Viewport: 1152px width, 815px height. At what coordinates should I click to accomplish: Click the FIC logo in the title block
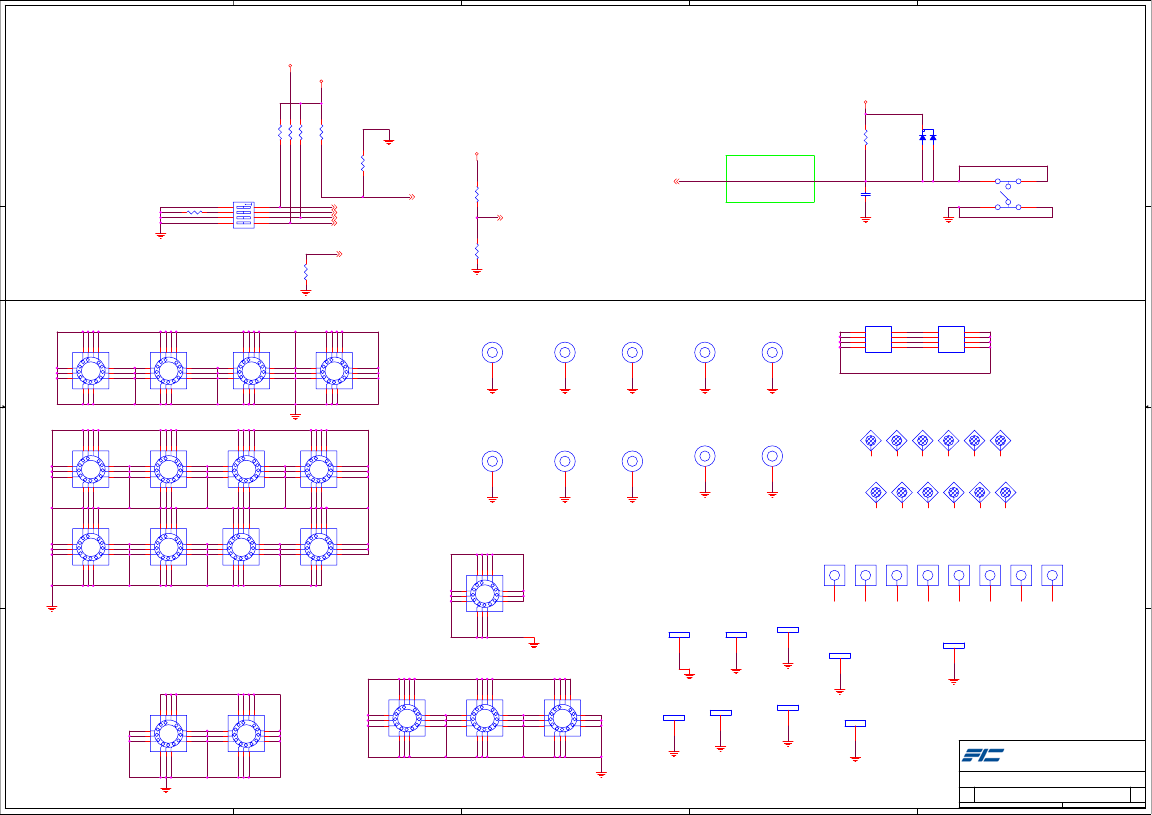point(983,755)
